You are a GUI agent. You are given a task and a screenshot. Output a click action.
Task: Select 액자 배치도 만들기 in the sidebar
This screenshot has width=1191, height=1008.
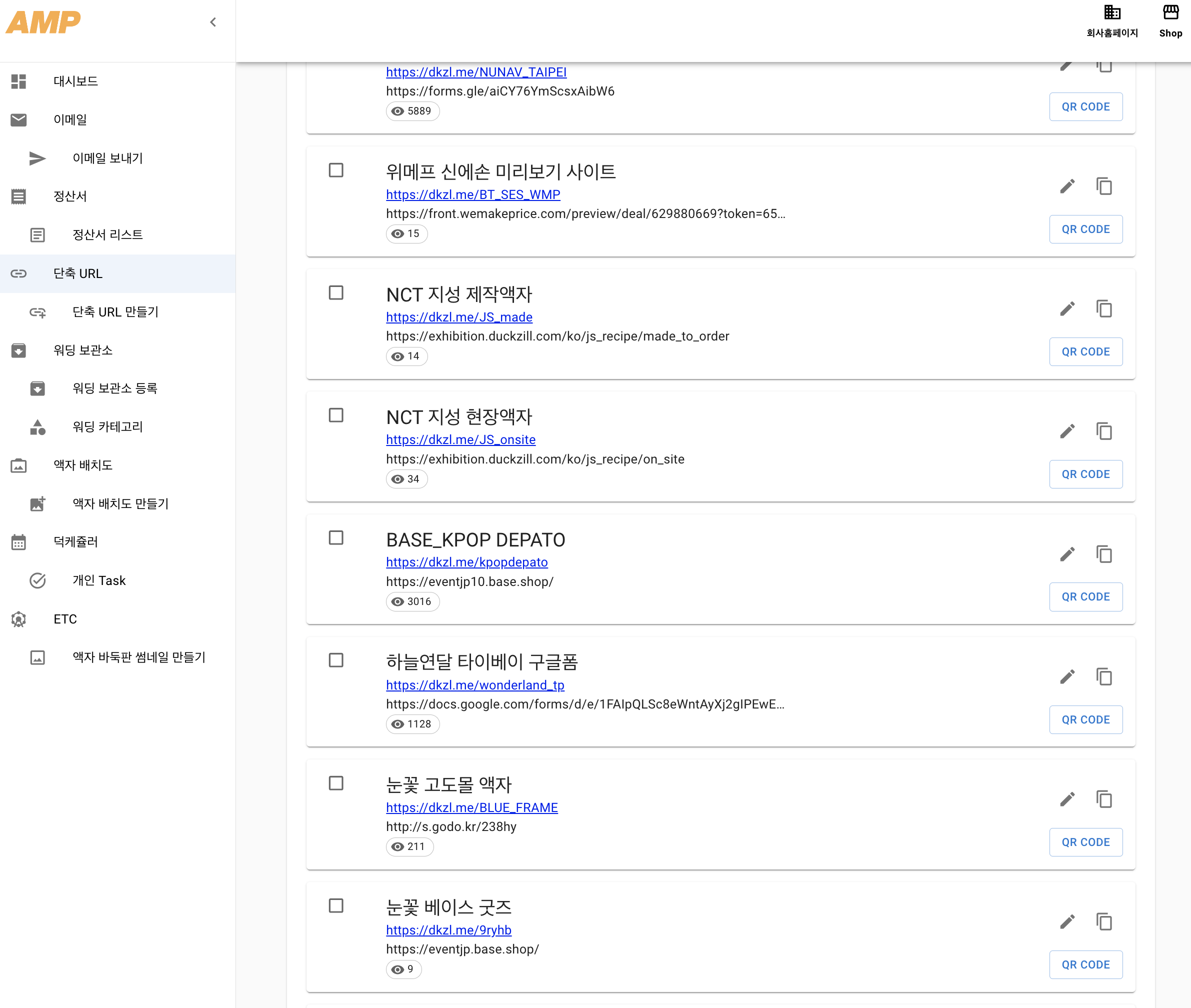point(120,503)
